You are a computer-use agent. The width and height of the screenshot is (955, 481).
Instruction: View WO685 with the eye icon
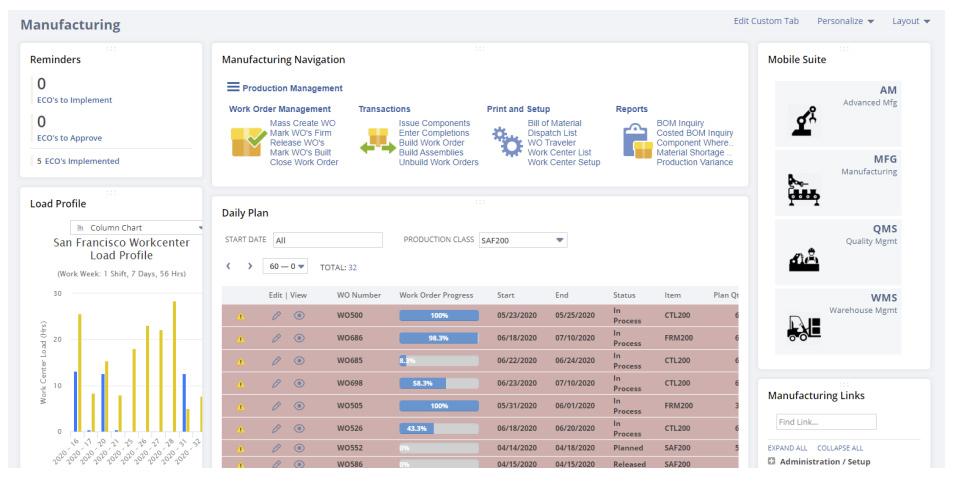[299, 360]
